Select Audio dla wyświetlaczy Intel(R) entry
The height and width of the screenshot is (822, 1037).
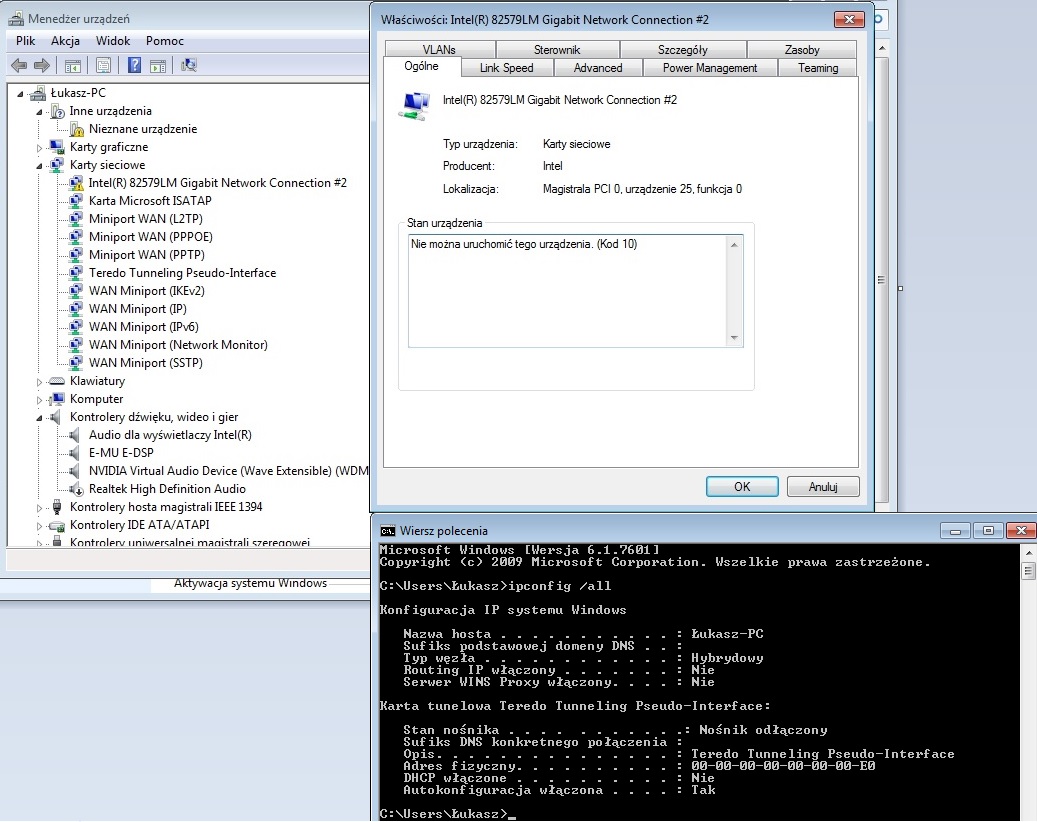pos(170,435)
